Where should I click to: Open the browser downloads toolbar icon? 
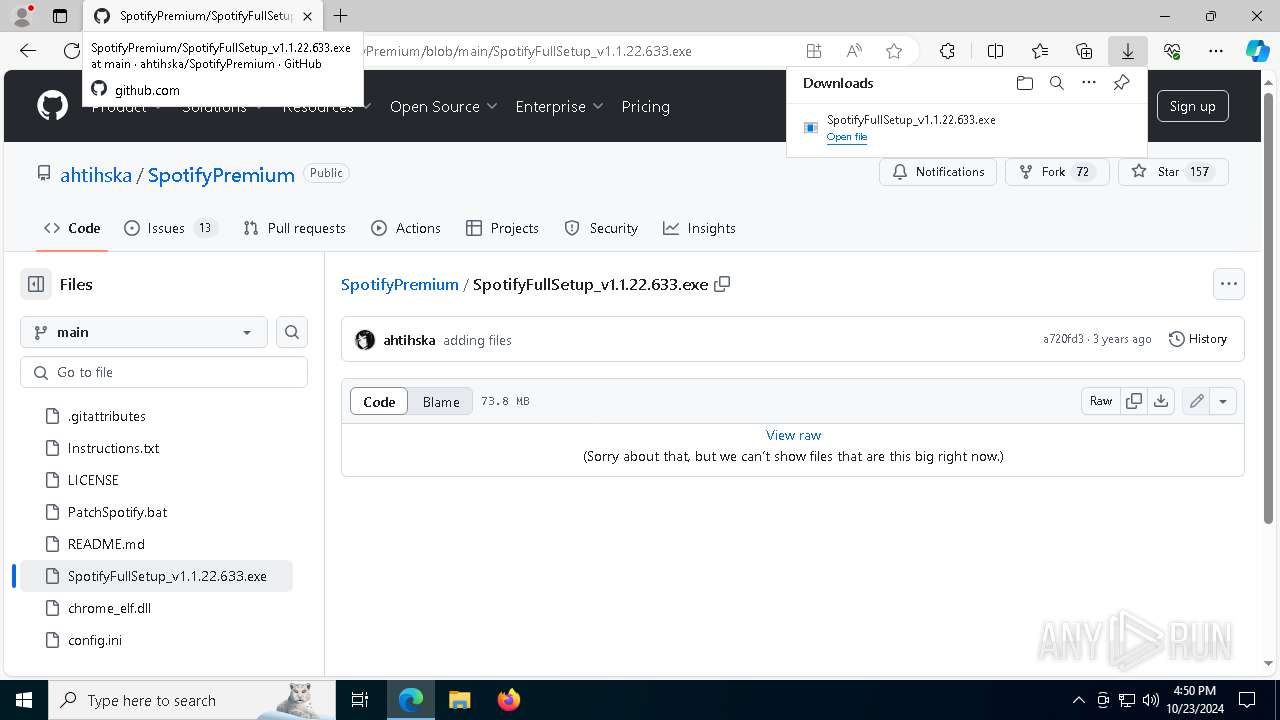[x=1127, y=51]
